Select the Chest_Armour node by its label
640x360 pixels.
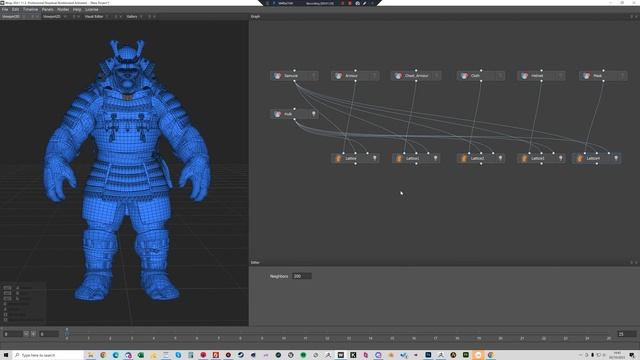416,76
